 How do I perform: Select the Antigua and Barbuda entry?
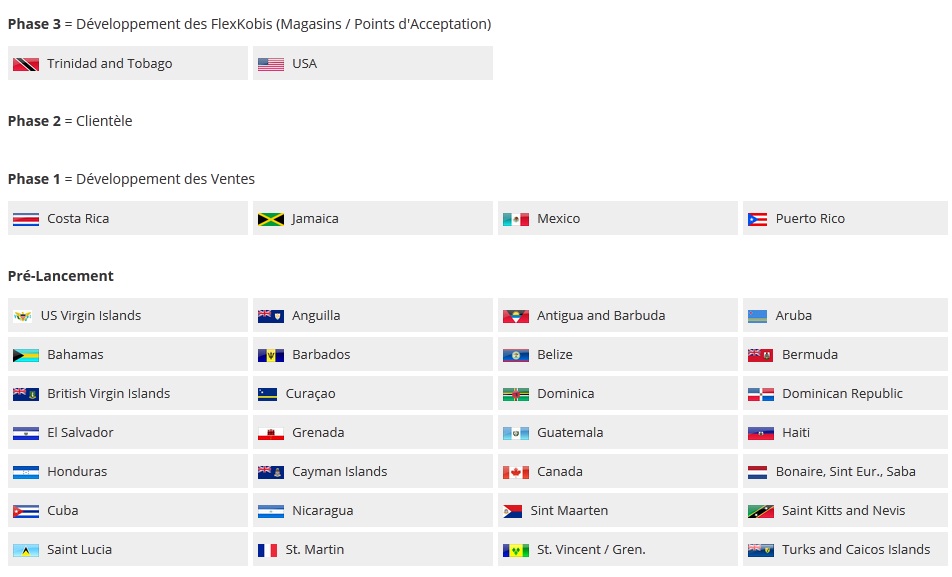pos(617,315)
